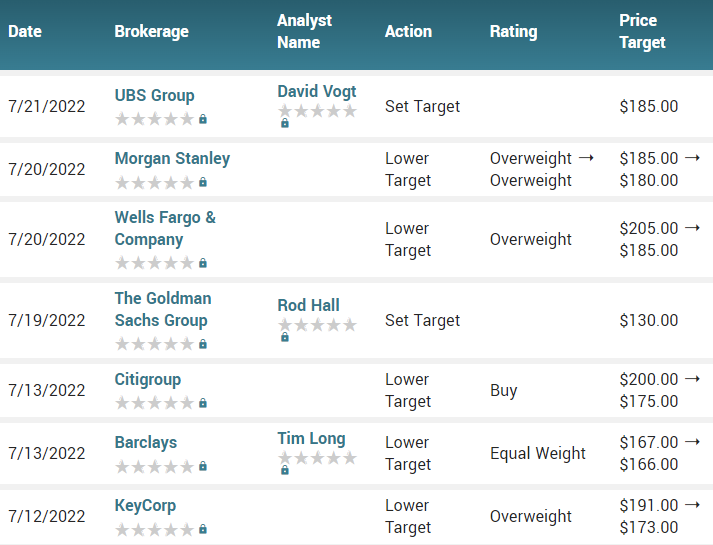
Task: Click the lock icon beside Citigroup star rating
Action: 203,403
